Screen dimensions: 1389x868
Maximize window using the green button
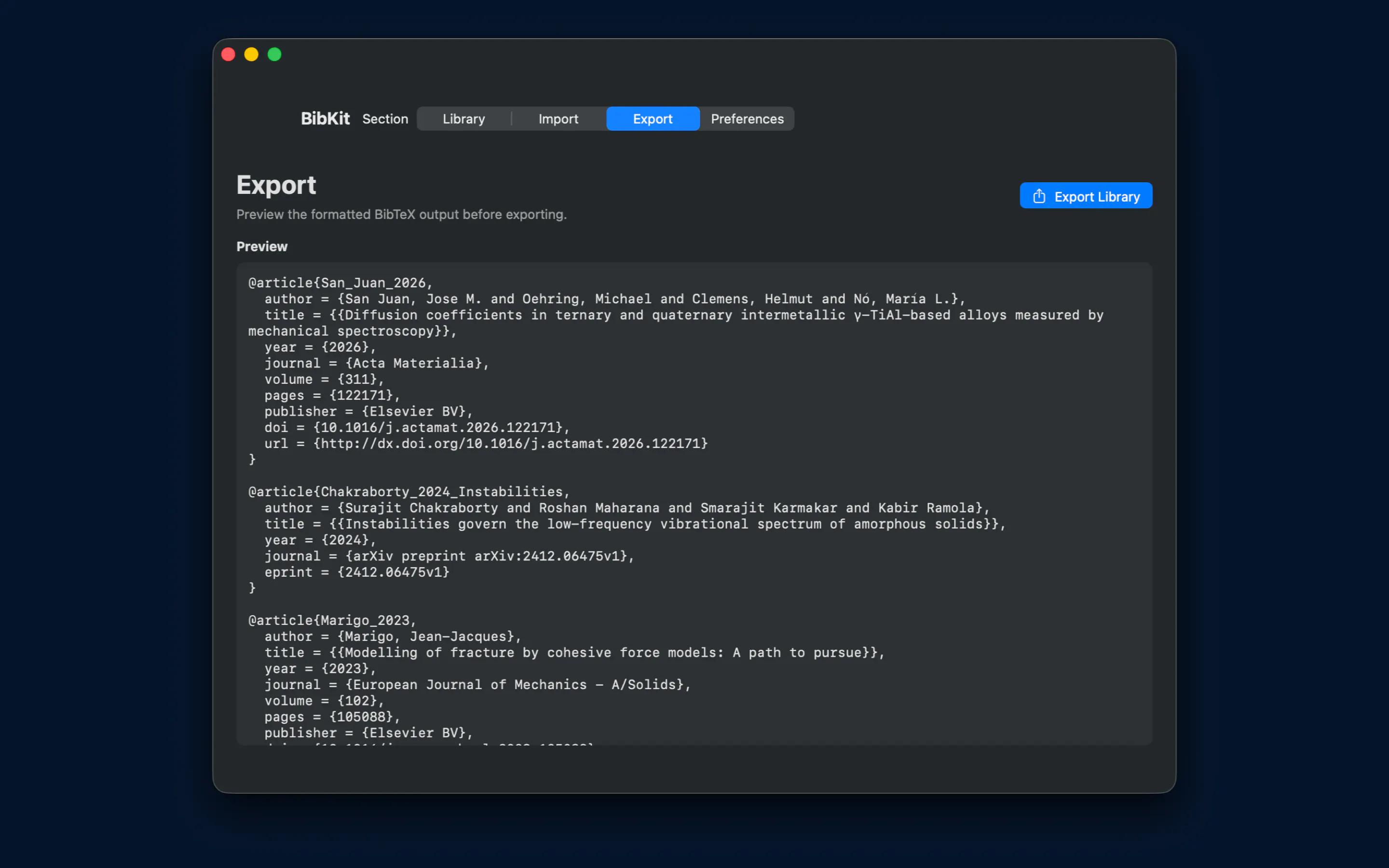pos(274,54)
